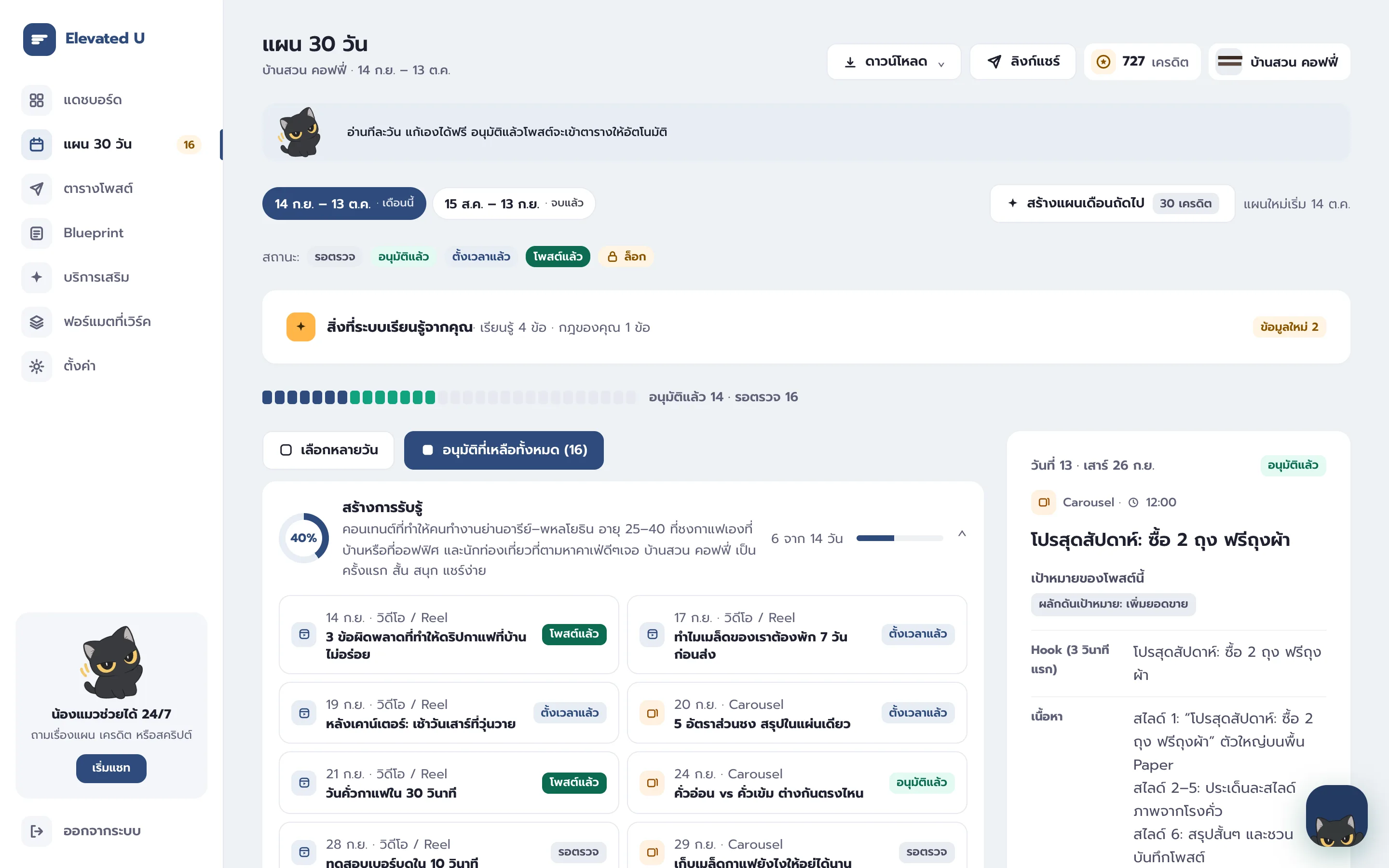Click the sparkle icon for บริการเสริม
The width and height of the screenshot is (1389, 868).
click(x=37, y=277)
